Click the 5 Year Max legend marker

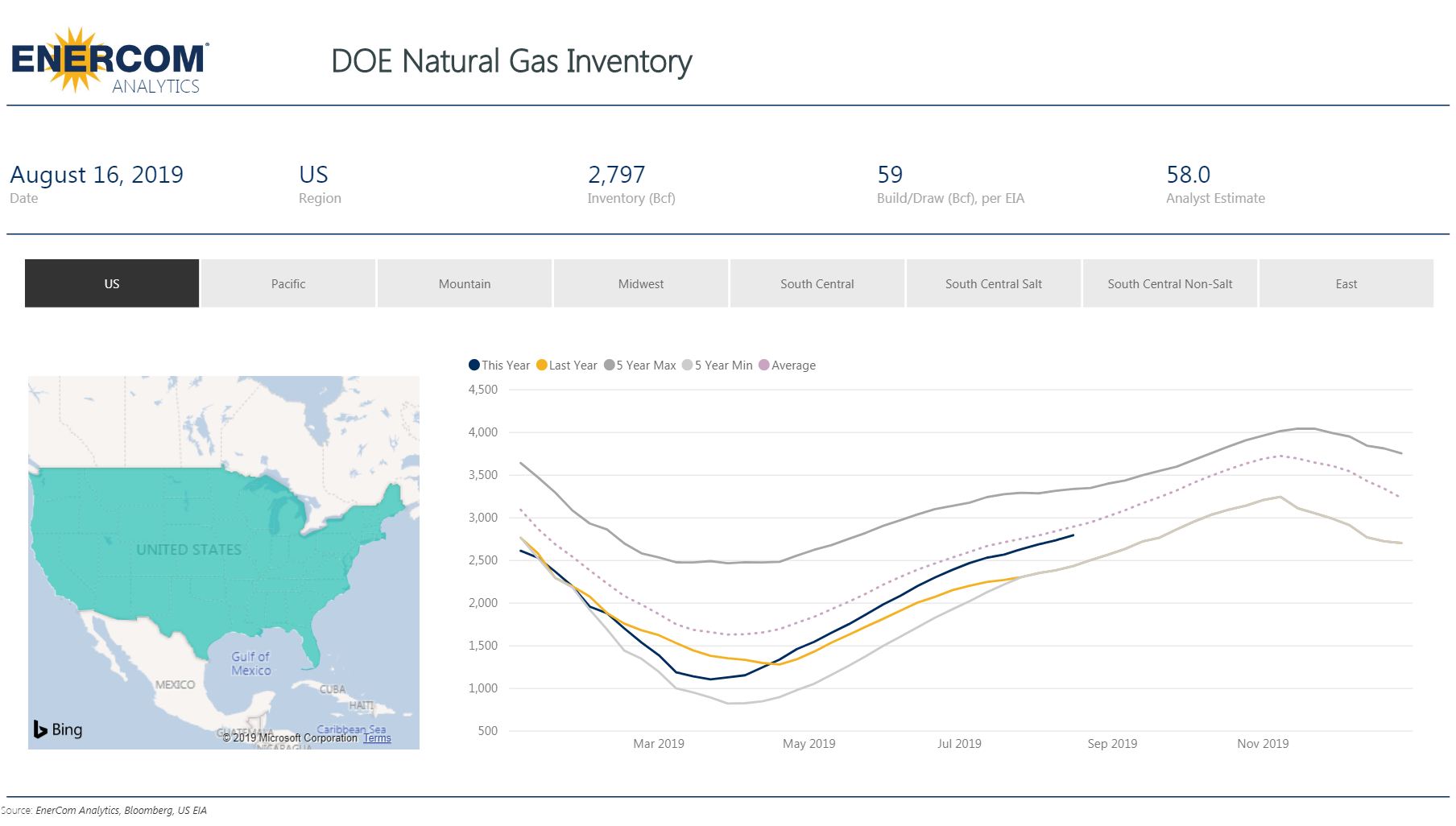(610, 365)
